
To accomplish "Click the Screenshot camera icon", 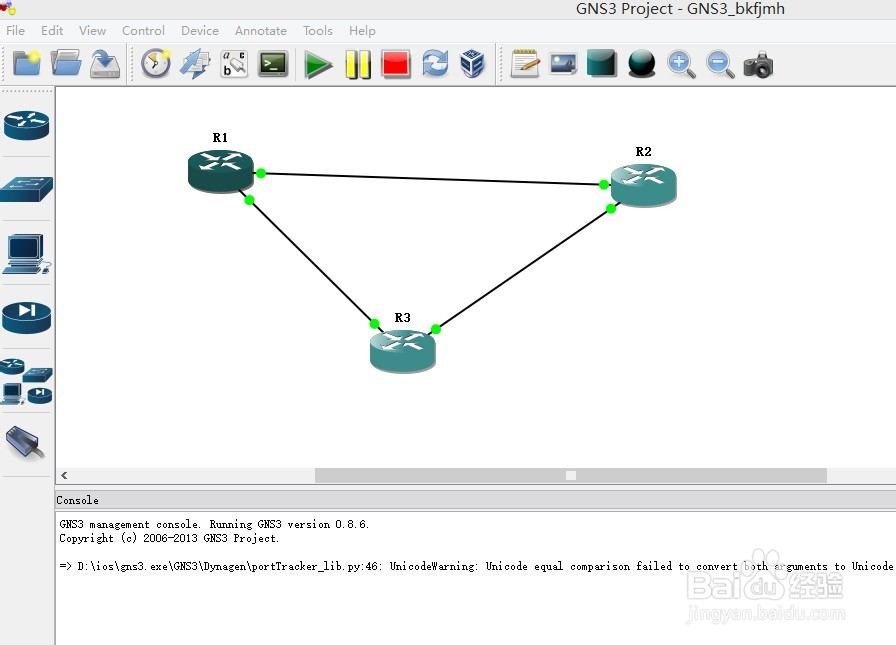I will [x=758, y=64].
